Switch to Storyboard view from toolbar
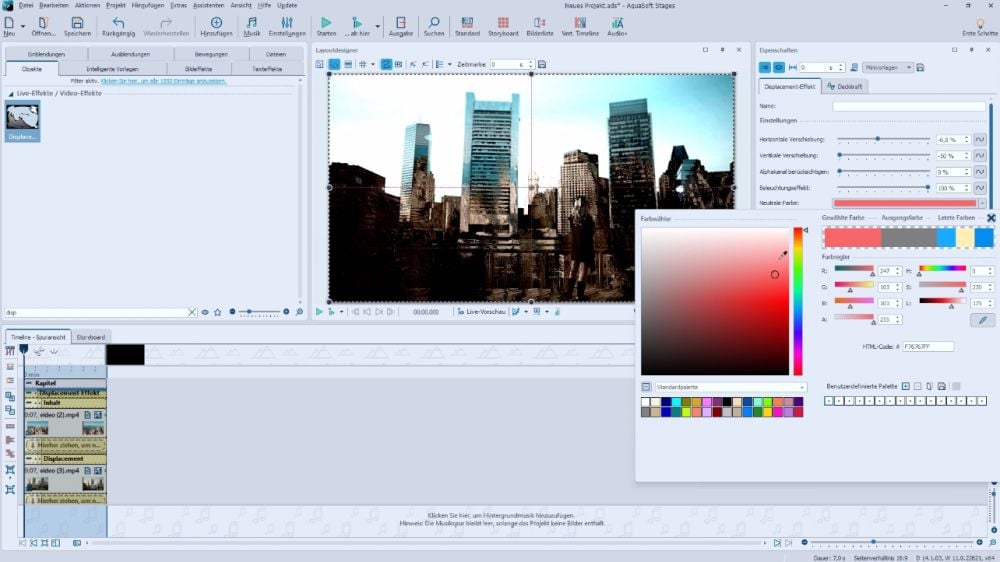 [503, 23]
